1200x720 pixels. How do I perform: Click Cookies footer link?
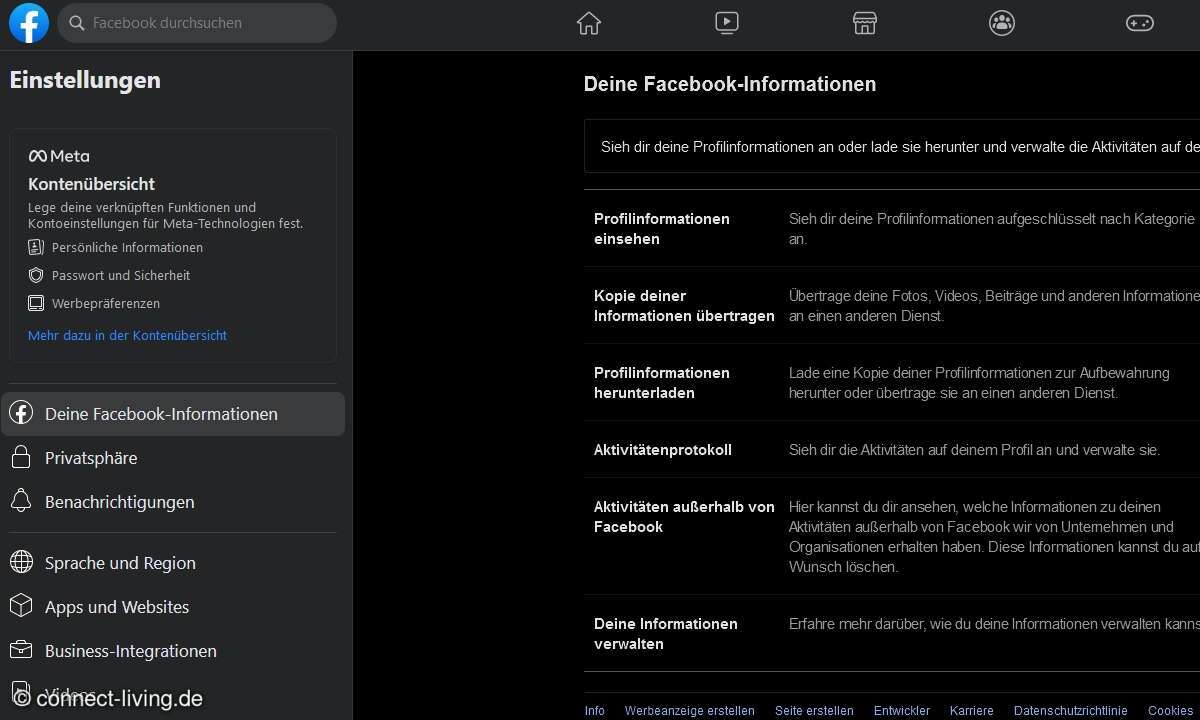[x=1171, y=710]
